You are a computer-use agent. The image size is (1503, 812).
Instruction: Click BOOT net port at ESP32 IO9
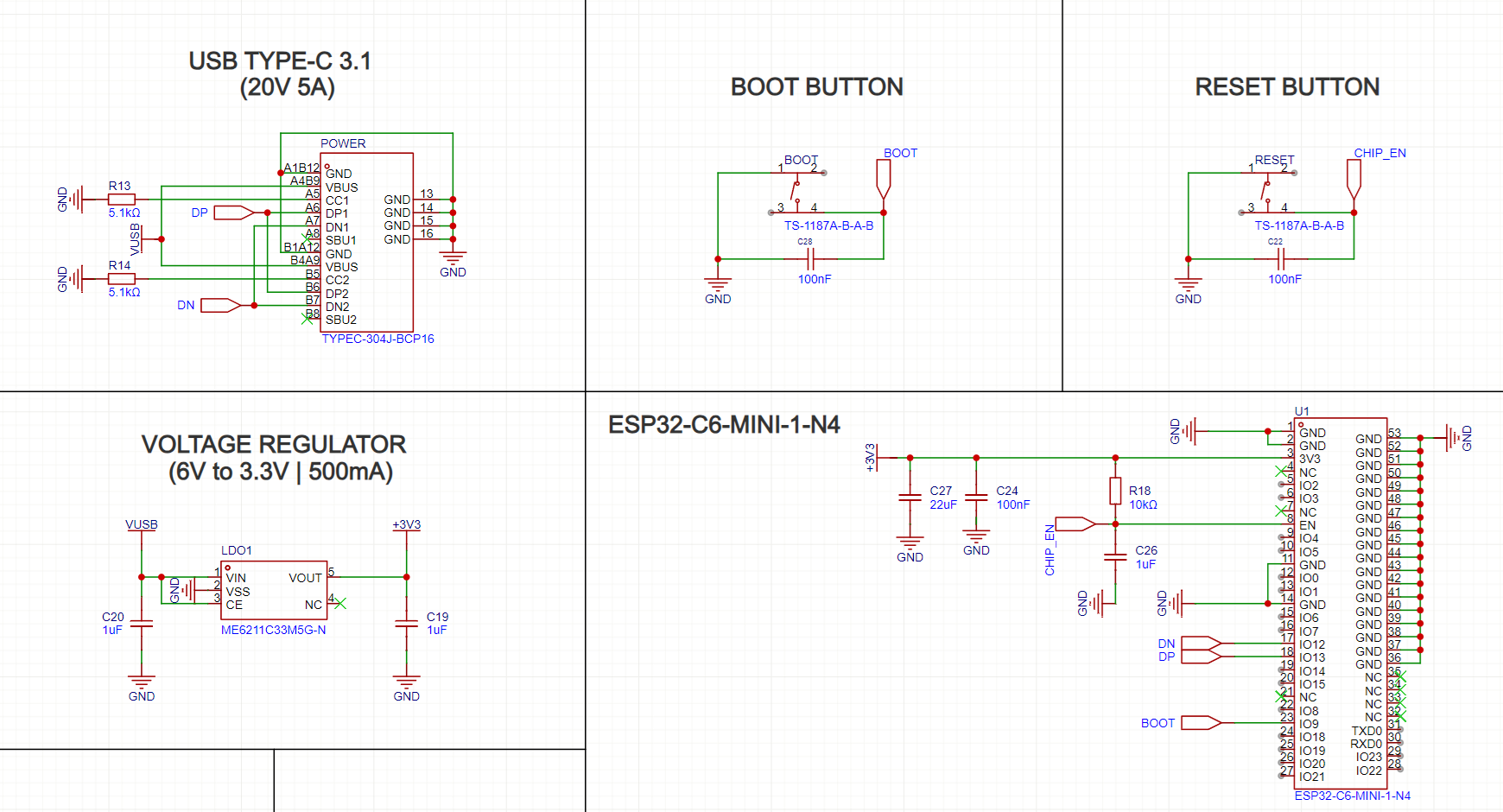tap(1202, 723)
